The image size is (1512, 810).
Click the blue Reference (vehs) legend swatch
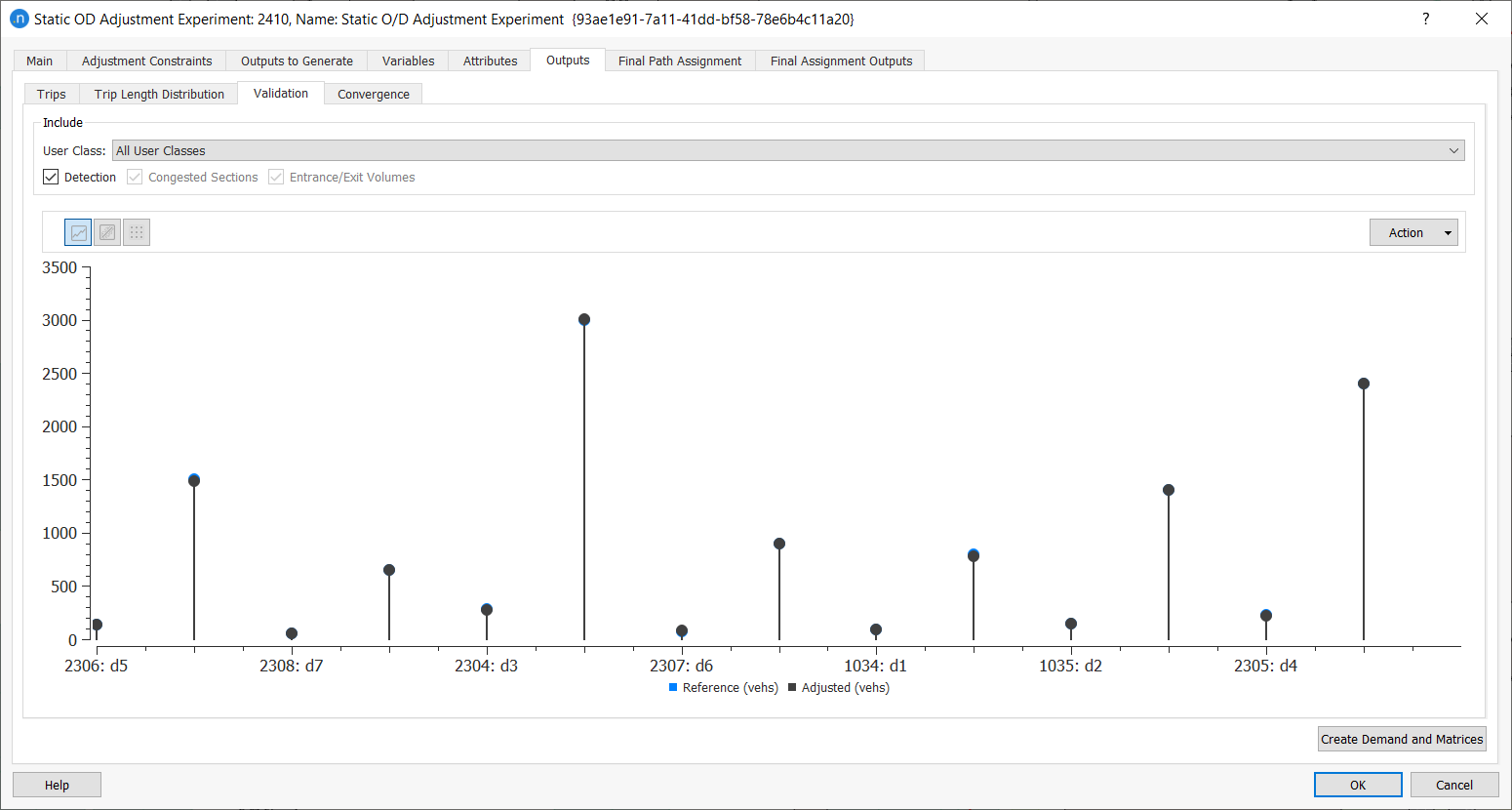click(673, 688)
